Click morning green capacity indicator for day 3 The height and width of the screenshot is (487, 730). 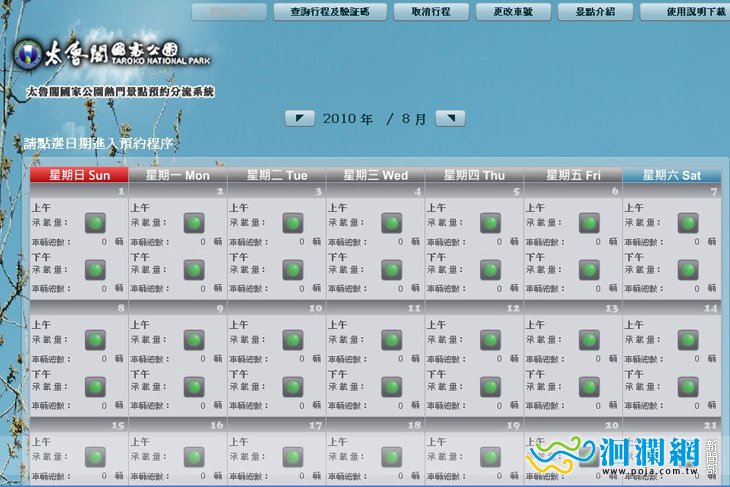point(293,223)
